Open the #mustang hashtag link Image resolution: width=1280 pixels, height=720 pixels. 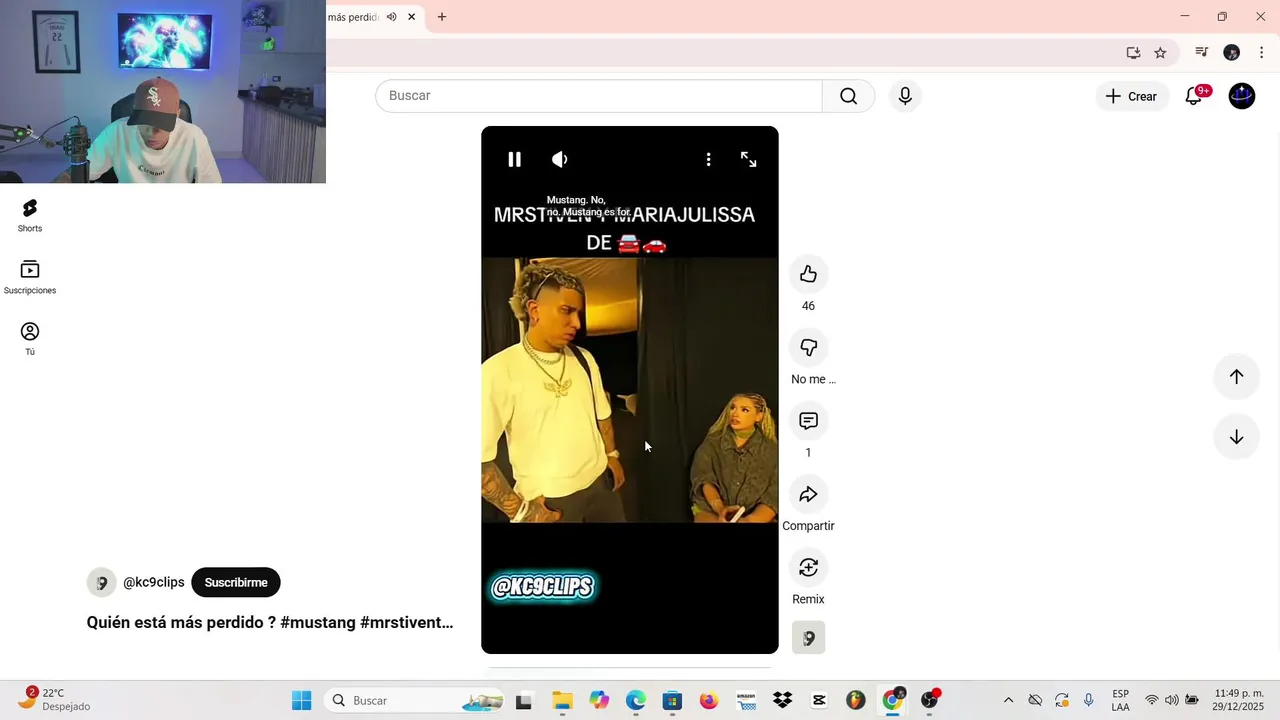[318, 622]
